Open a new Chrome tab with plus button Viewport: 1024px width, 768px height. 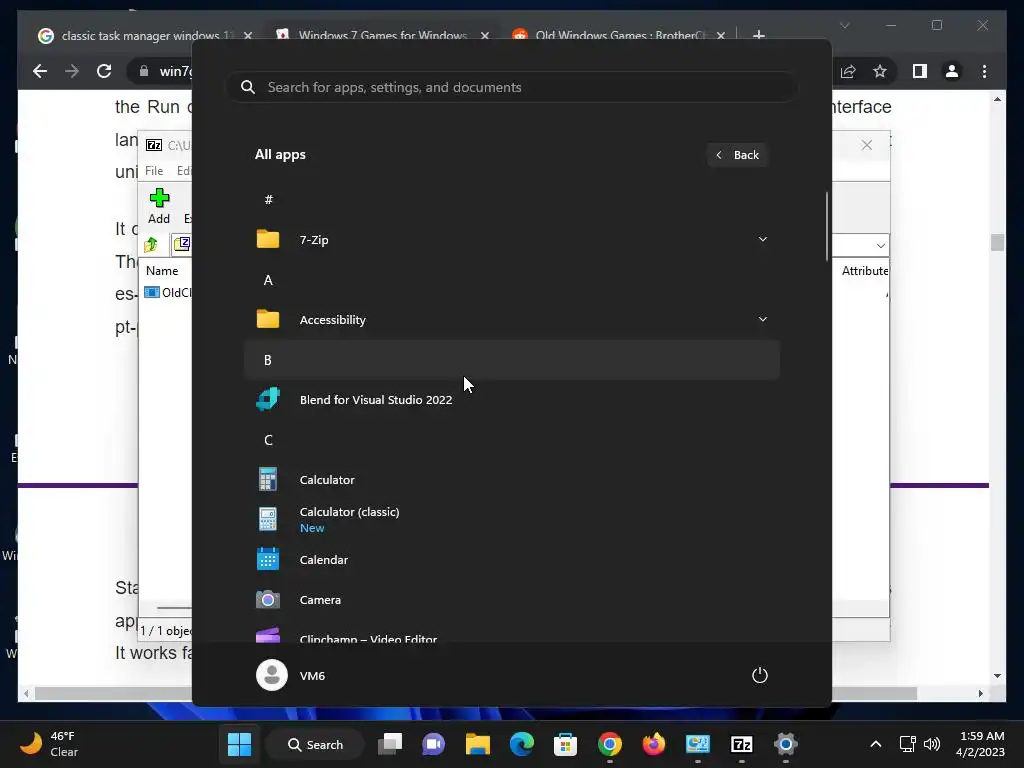click(759, 35)
